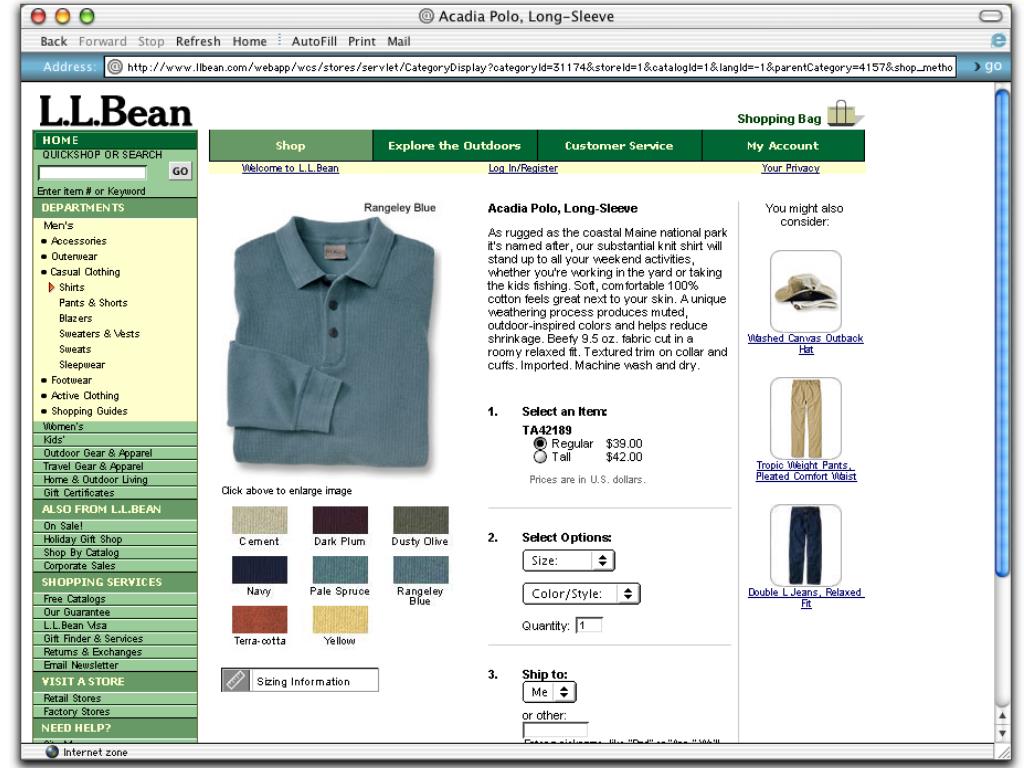The image size is (1024, 768).
Task: Open the Ship to Me dropdown
Action: tap(549, 692)
